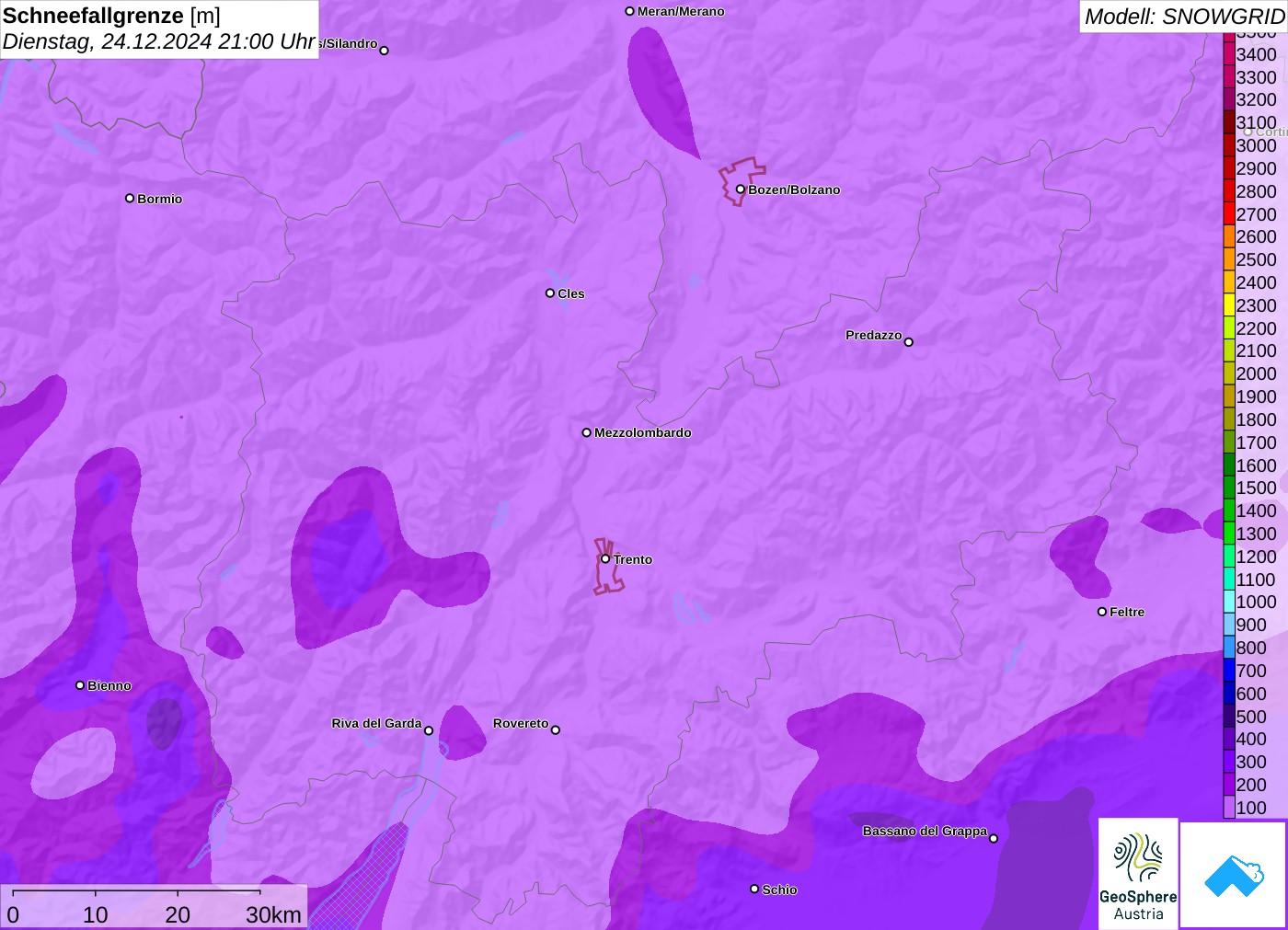Viewport: 1288px width, 930px height.
Task: Click the Bozen/Bolzano label
Action: (x=794, y=189)
